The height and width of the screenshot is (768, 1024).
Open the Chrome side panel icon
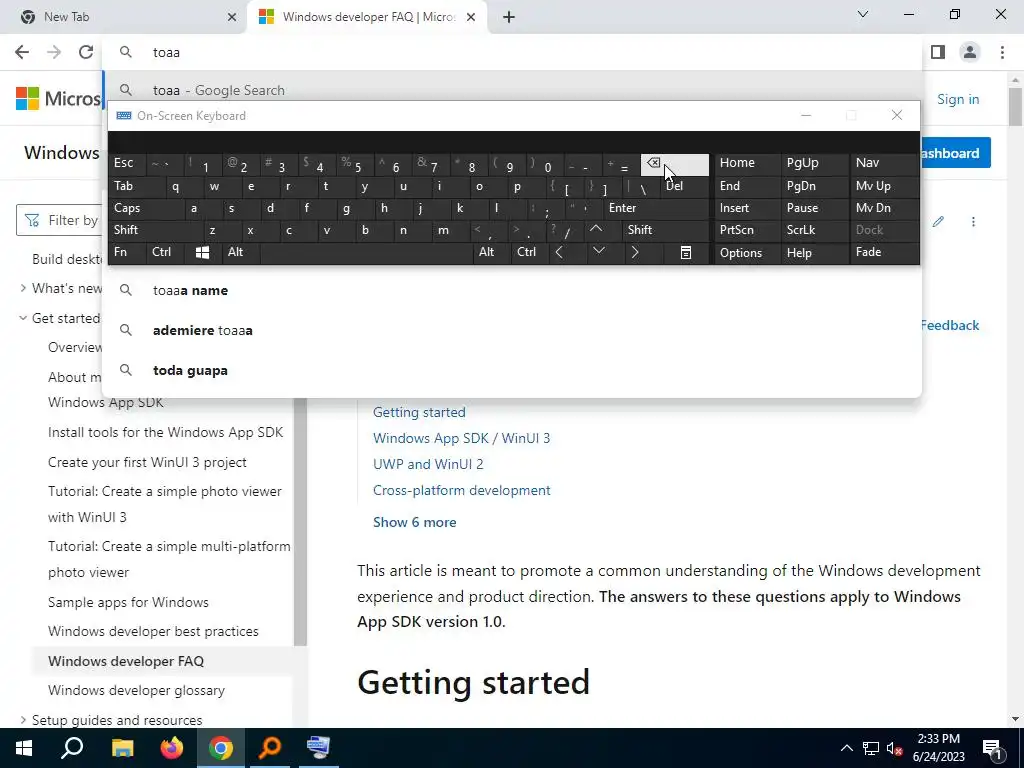pos(938,52)
